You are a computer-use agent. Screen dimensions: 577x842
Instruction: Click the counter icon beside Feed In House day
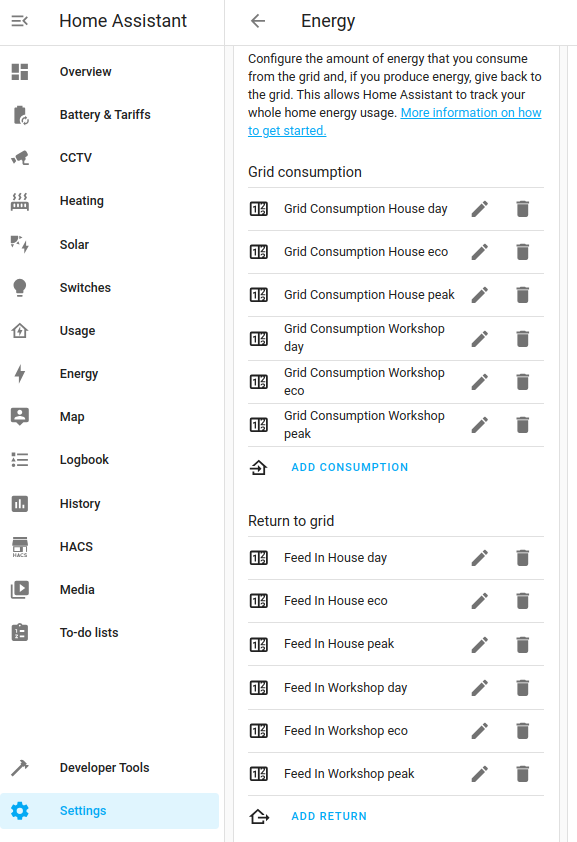pyautogui.click(x=259, y=558)
